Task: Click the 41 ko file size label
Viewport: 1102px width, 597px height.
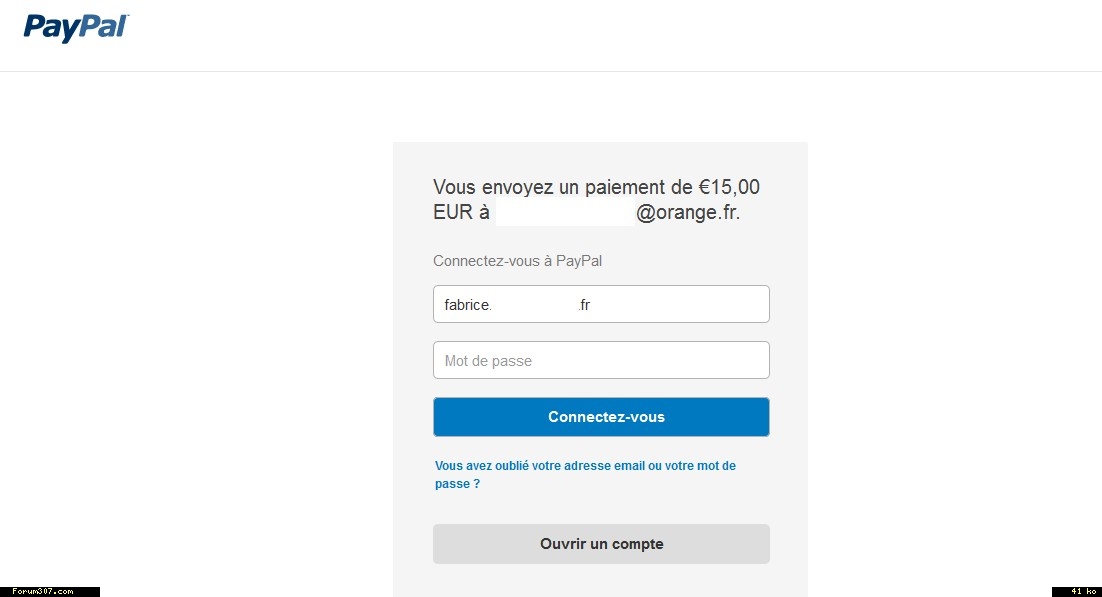Action: [1077, 591]
